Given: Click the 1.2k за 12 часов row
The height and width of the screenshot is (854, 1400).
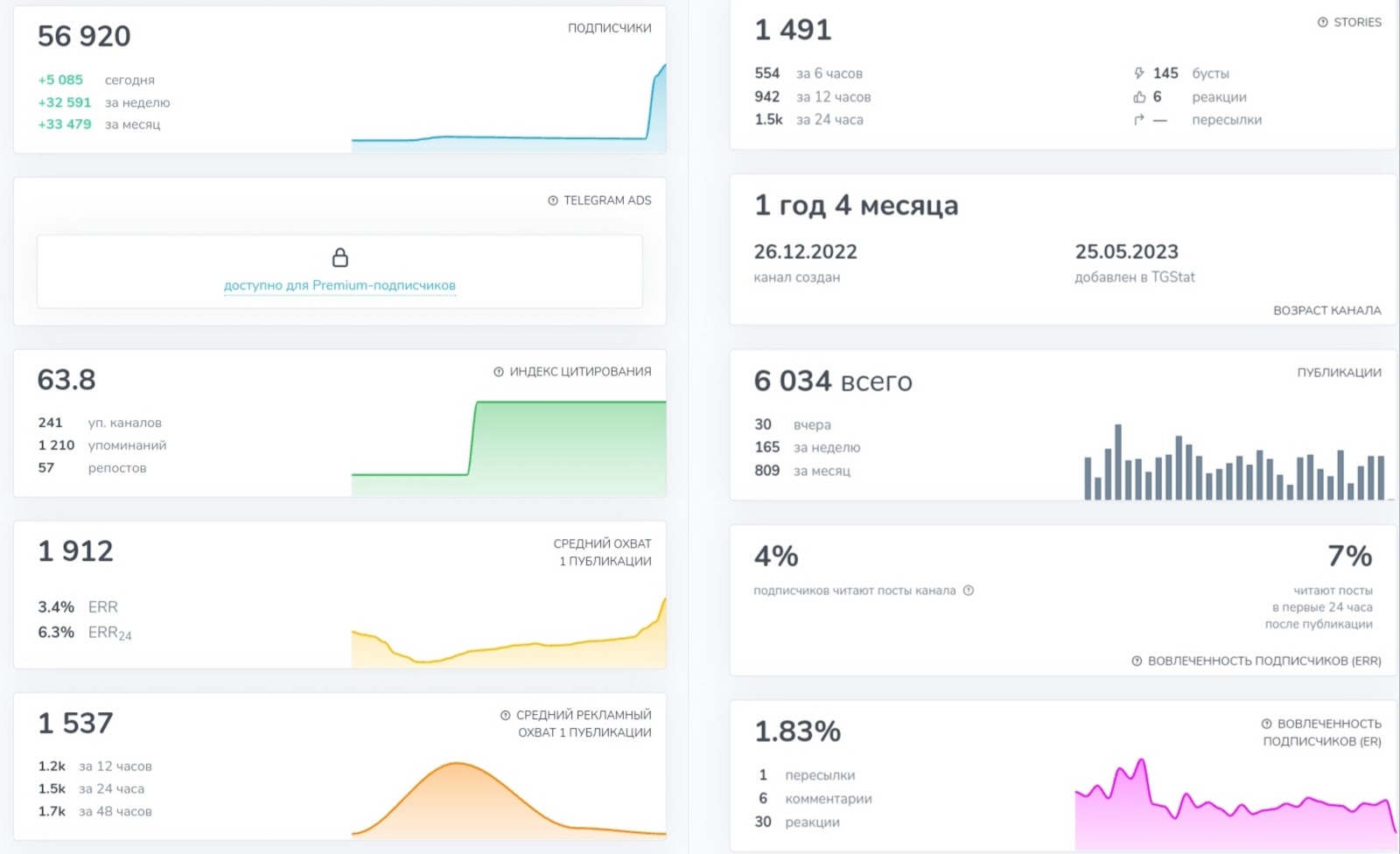Looking at the screenshot, I should (94, 766).
